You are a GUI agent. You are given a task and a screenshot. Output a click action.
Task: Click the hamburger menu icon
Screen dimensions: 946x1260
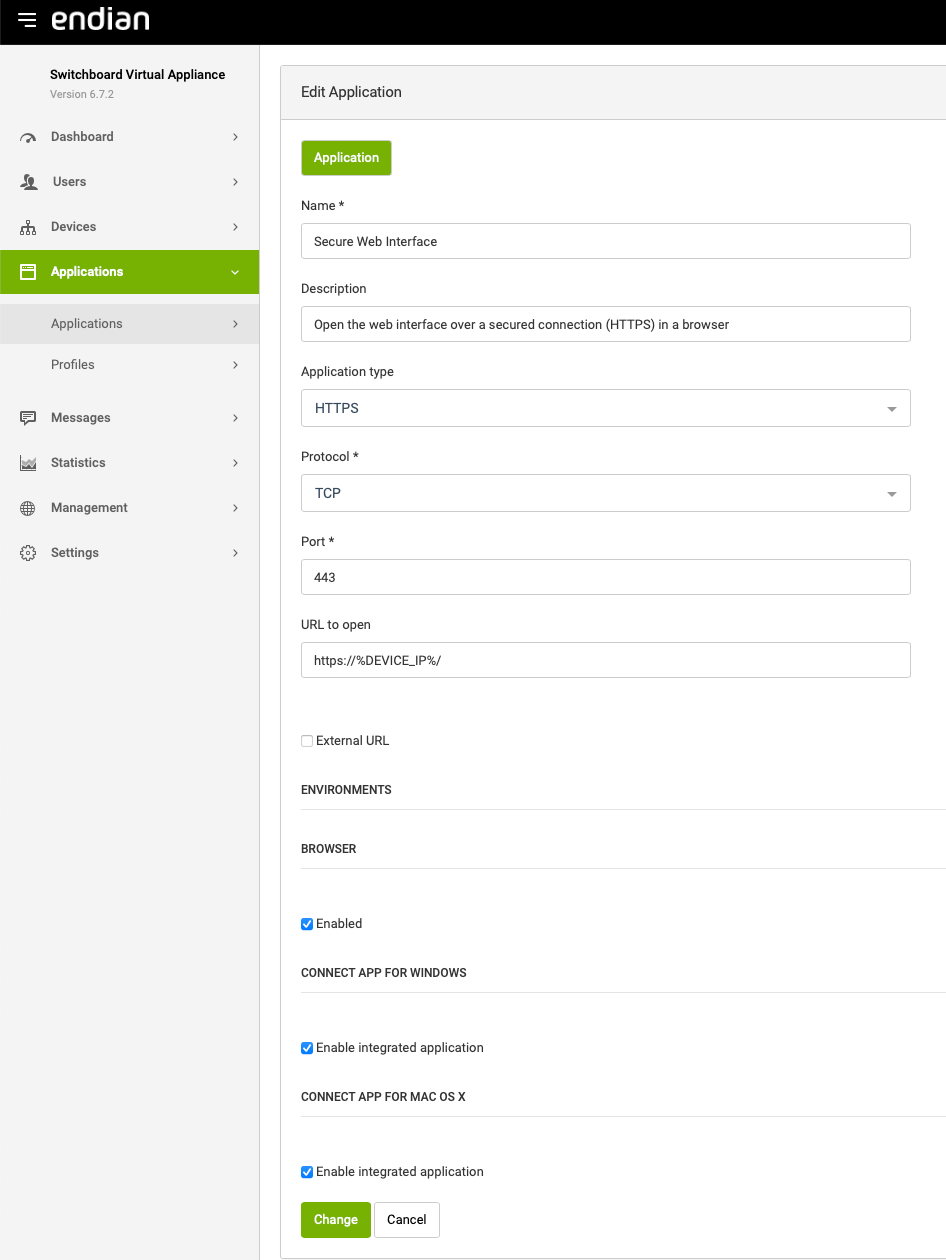[x=27, y=20]
